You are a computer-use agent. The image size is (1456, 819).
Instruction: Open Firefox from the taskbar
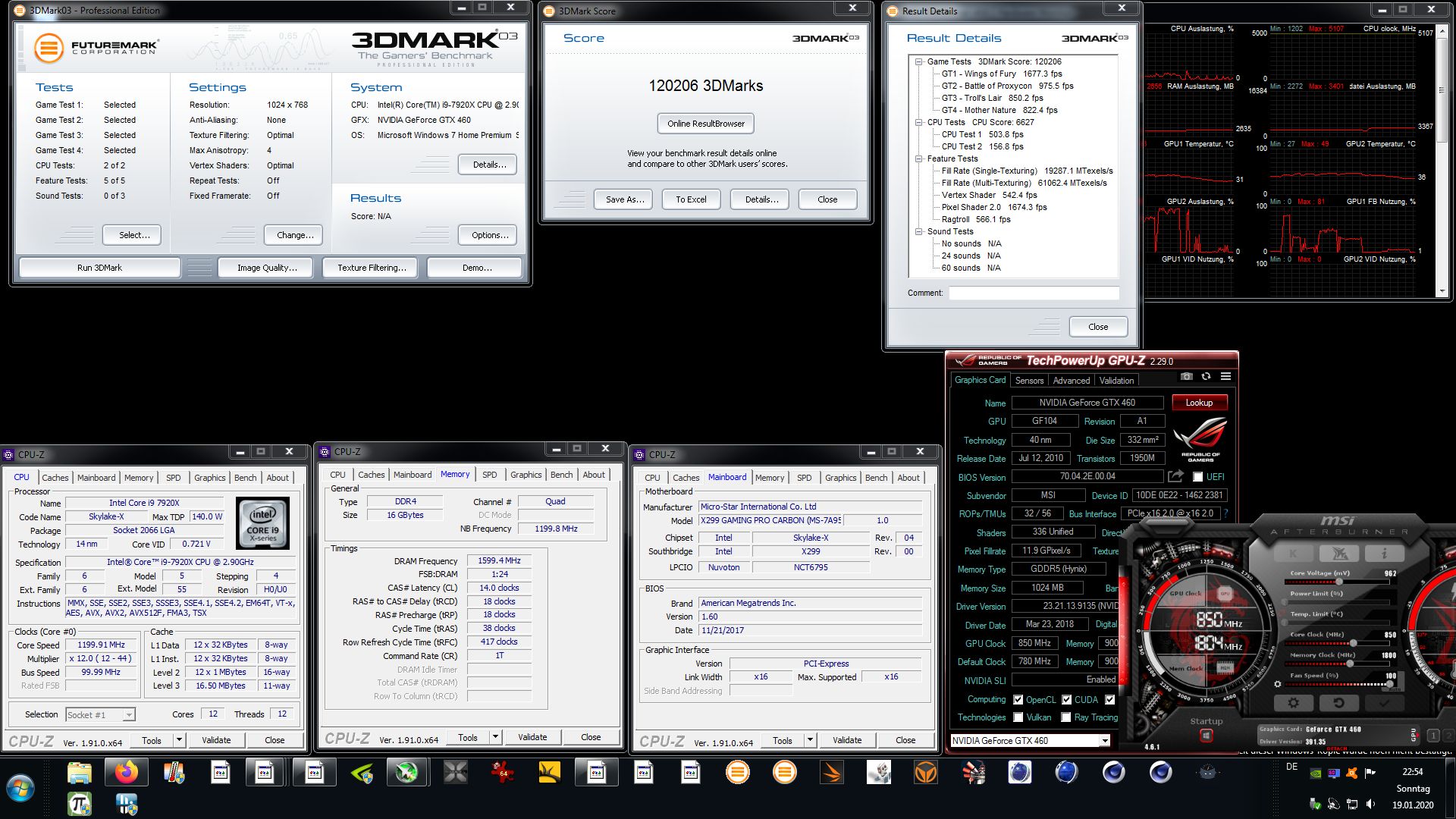coord(127,773)
